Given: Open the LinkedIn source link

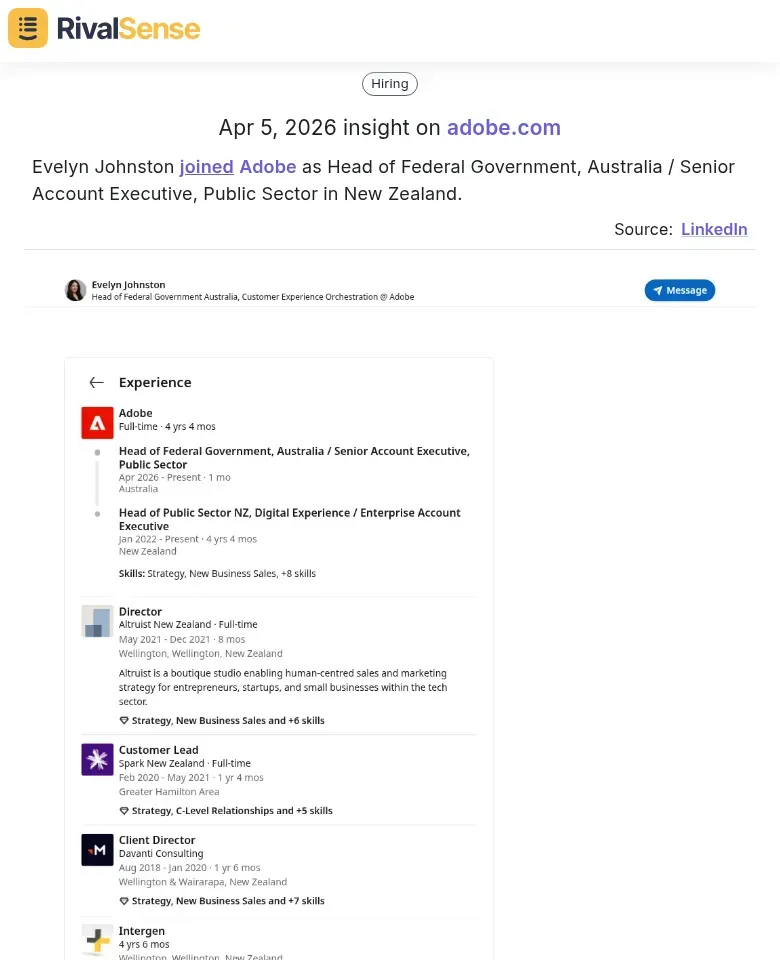Looking at the screenshot, I should [714, 229].
